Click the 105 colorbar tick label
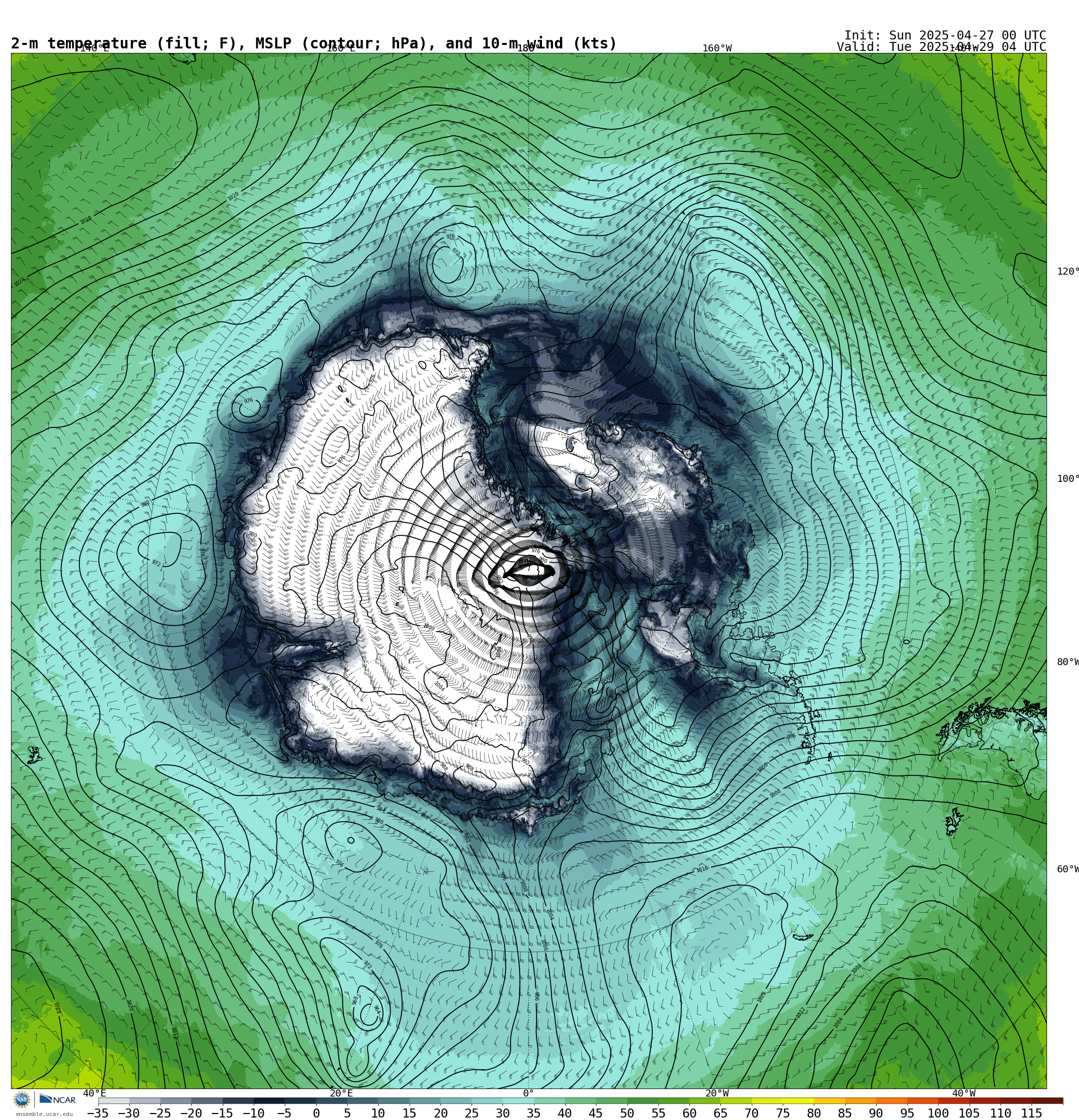This screenshot has height=1120, width=1079. (x=969, y=1113)
